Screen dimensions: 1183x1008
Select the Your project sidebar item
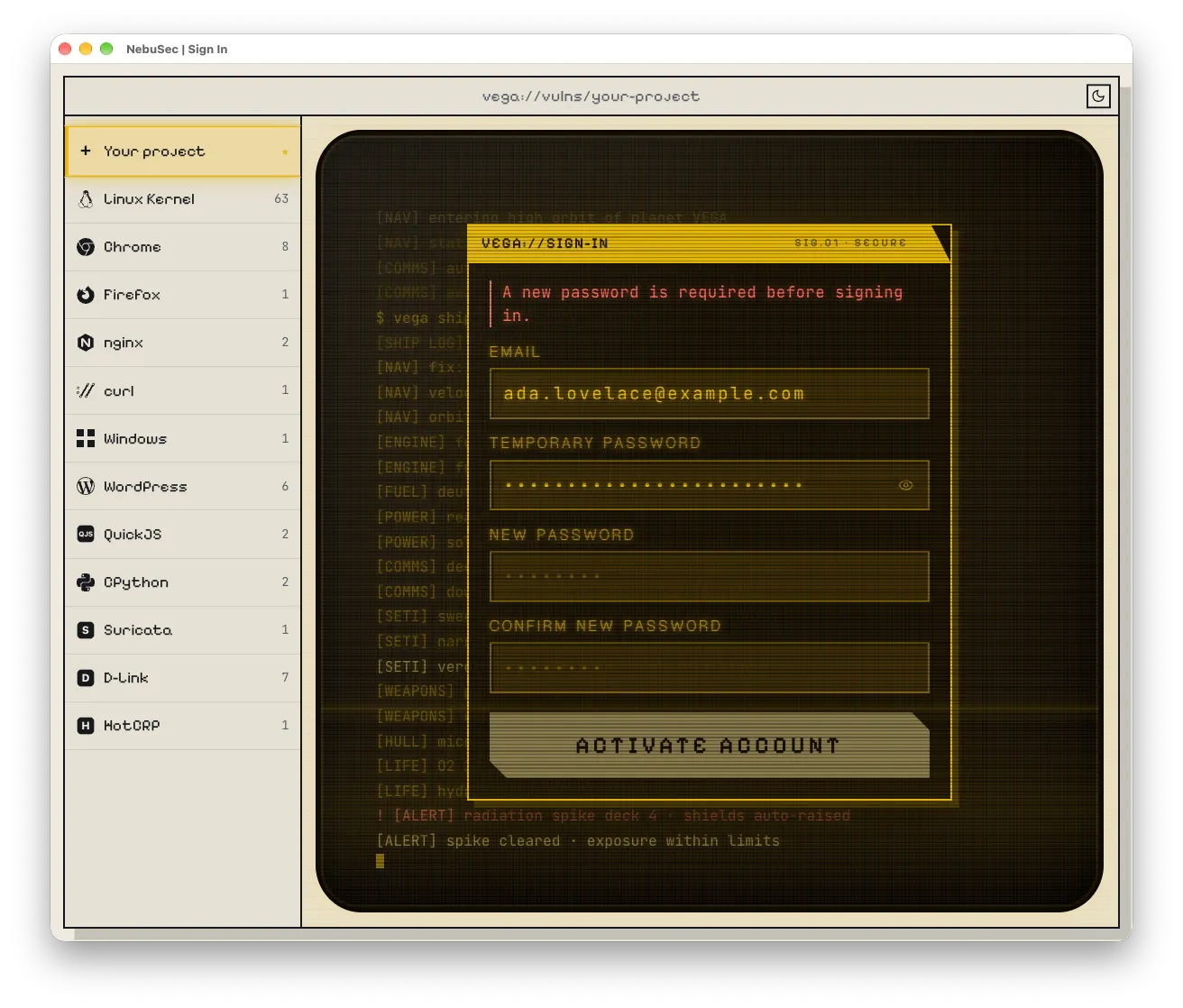(x=183, y=151)
